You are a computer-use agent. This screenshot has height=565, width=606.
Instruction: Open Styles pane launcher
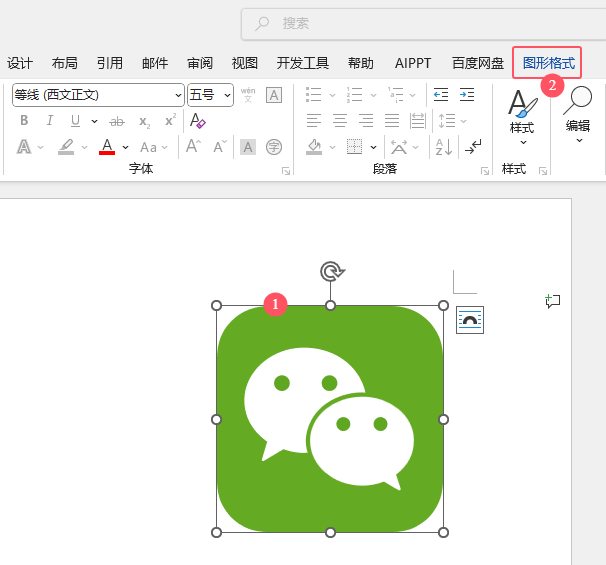pyautogui.click(x=543, y=171)
